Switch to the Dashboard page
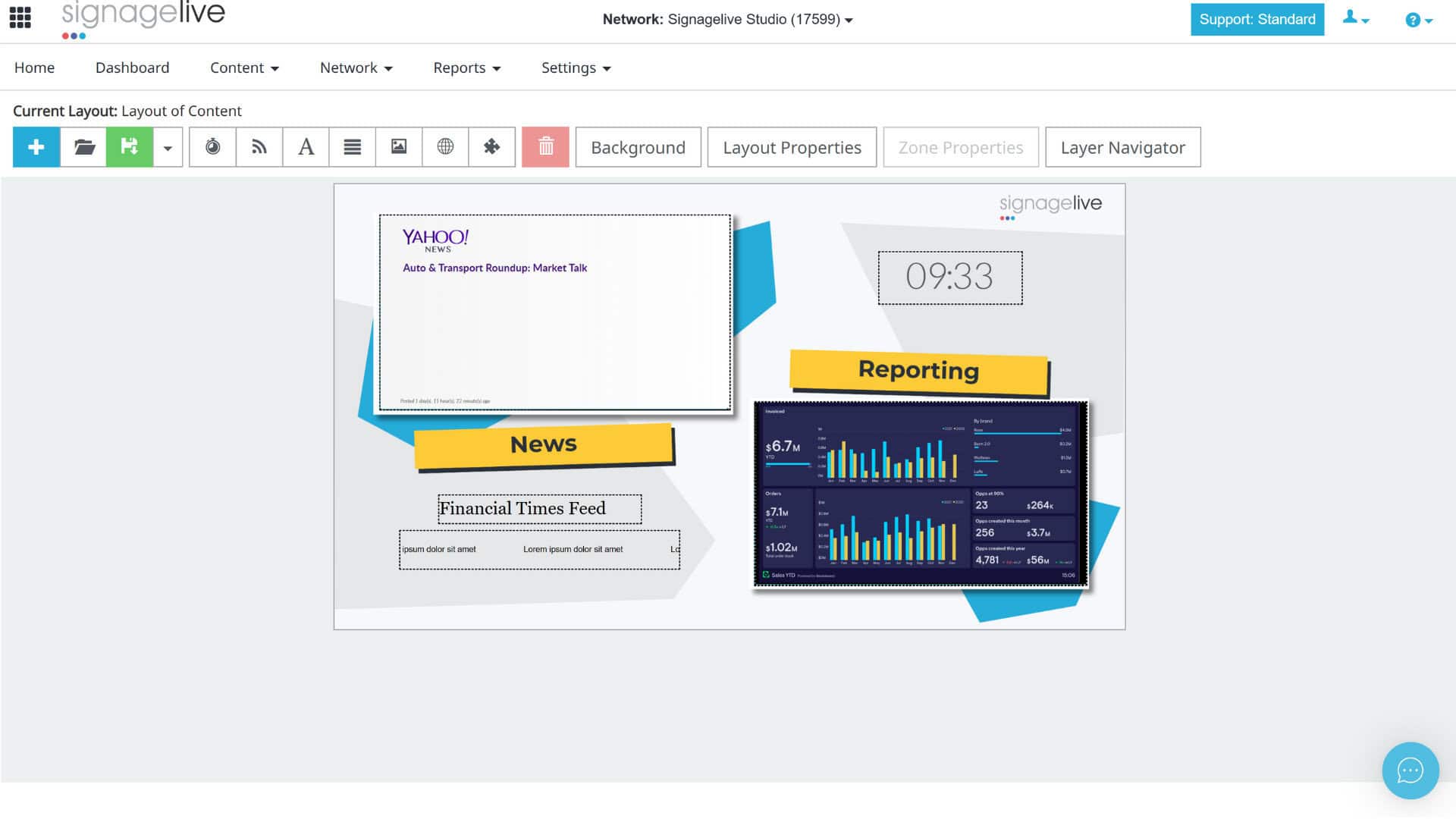The height and width of the screenshot is (819, 1456). [x=132, y=67]
